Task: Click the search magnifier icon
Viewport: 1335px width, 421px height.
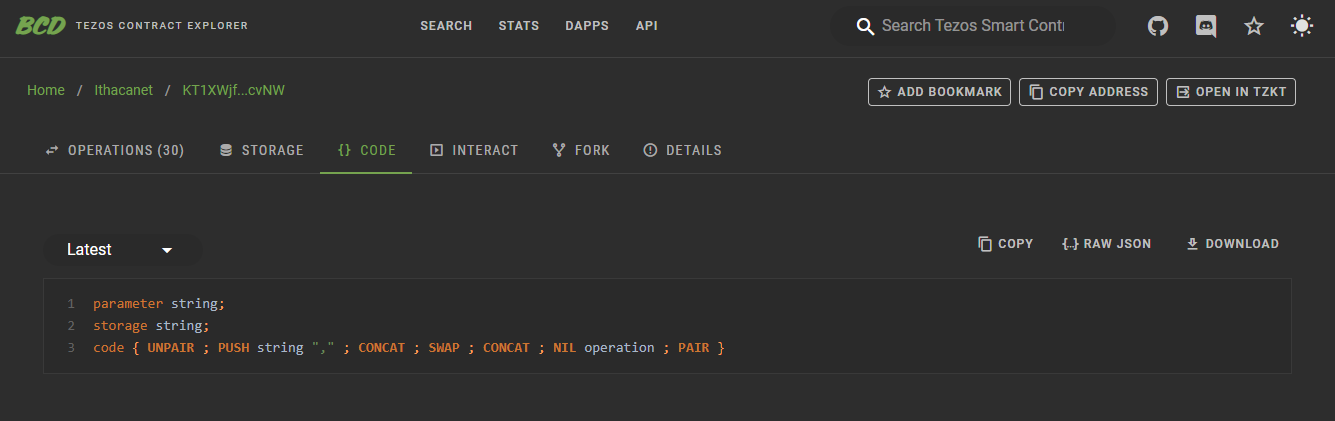Action: pyautogui.click(x=866, y=26)
